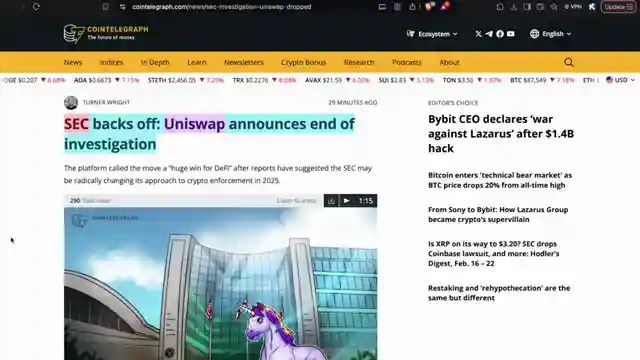Open author Turner Wright's profile link
The height and width of the screenshot is (360, 640).
(106, 102)
